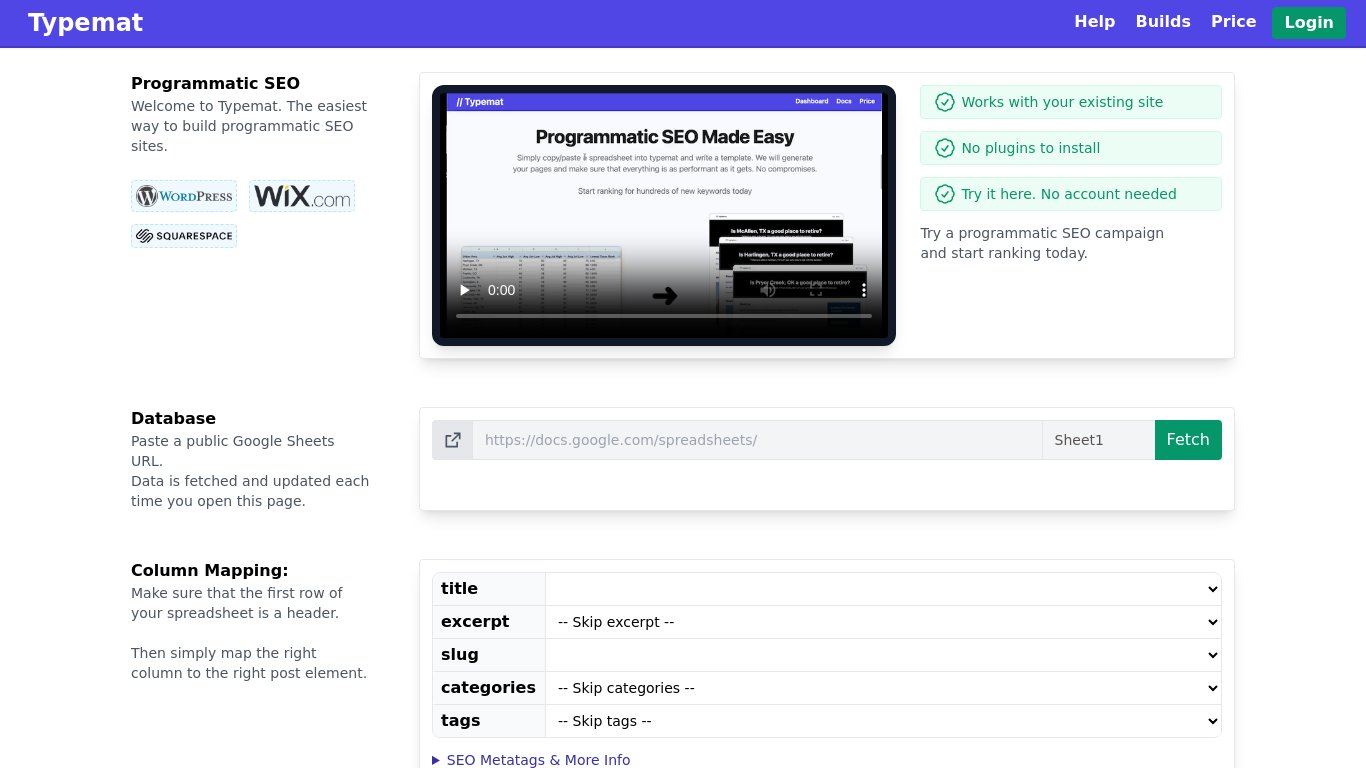Click the Typemat logo in header
Image resolution: width=1366 pixels, height=768 pixels.
85,22
